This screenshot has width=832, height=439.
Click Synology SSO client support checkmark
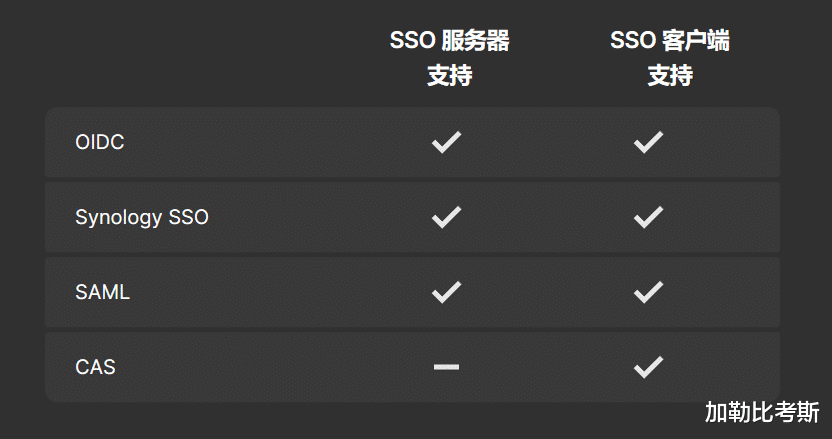(x=648, y=217)
